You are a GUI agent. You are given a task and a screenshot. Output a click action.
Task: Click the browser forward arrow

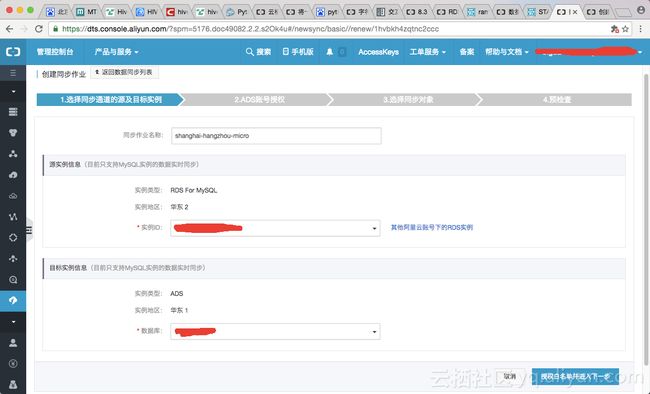pos(24,29)
